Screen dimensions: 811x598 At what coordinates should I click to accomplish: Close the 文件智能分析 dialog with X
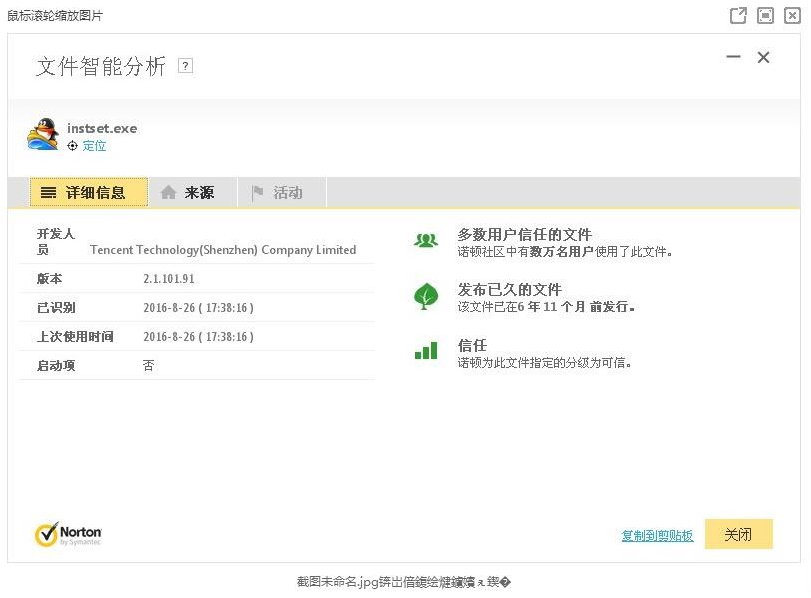pos(763,58)
